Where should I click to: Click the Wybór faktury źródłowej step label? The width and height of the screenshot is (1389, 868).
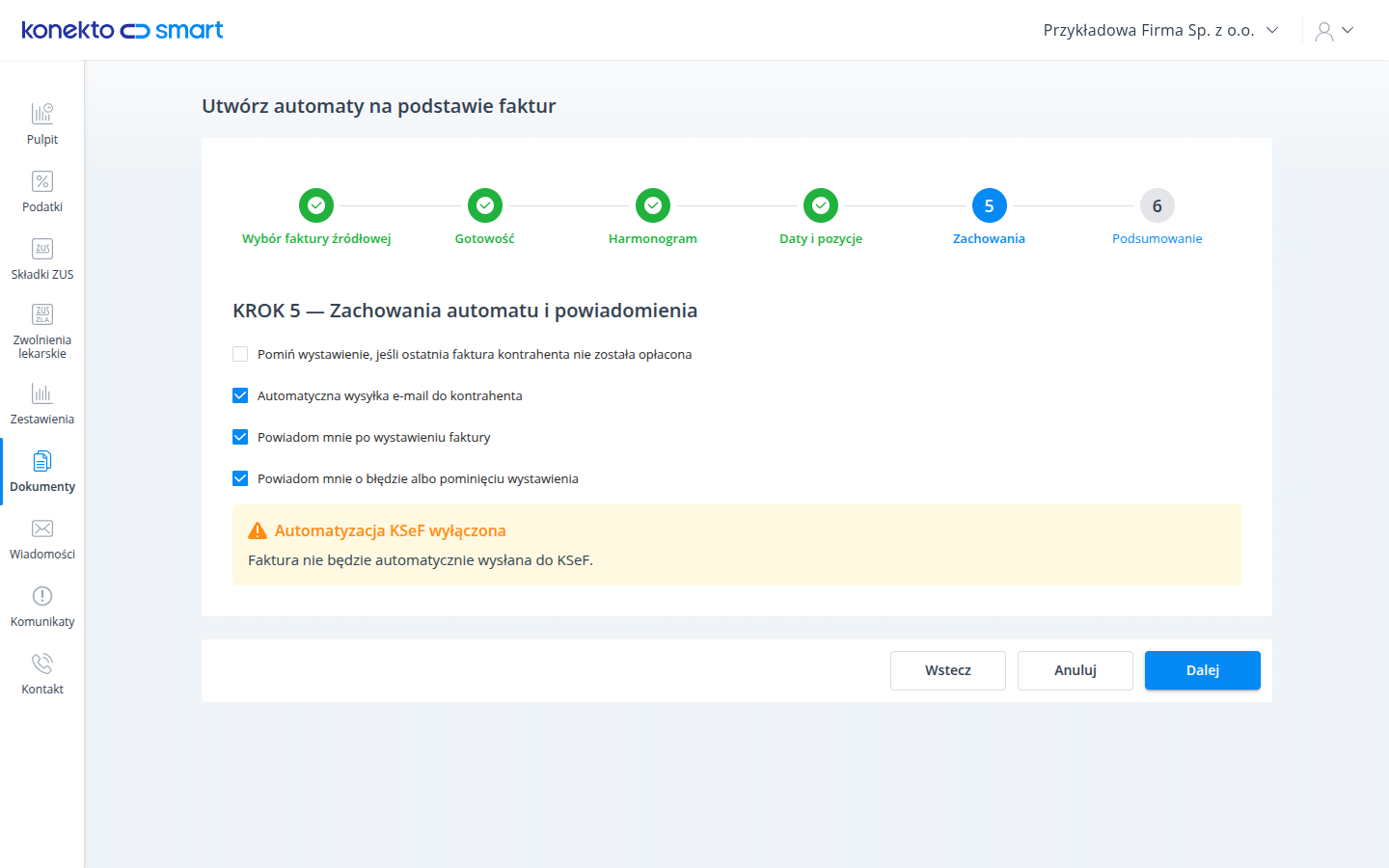(x=316, y=239)
